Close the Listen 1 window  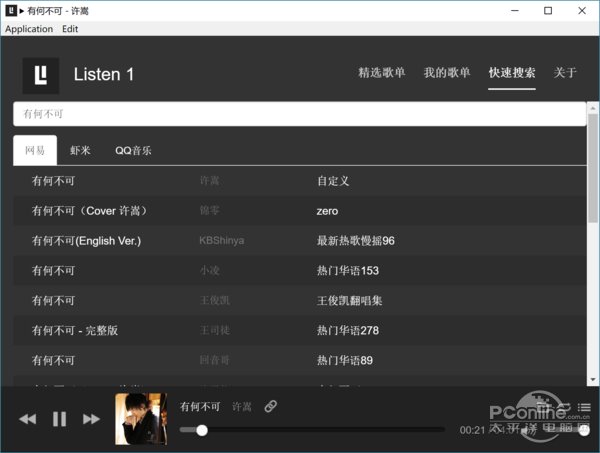coord(582,11)
